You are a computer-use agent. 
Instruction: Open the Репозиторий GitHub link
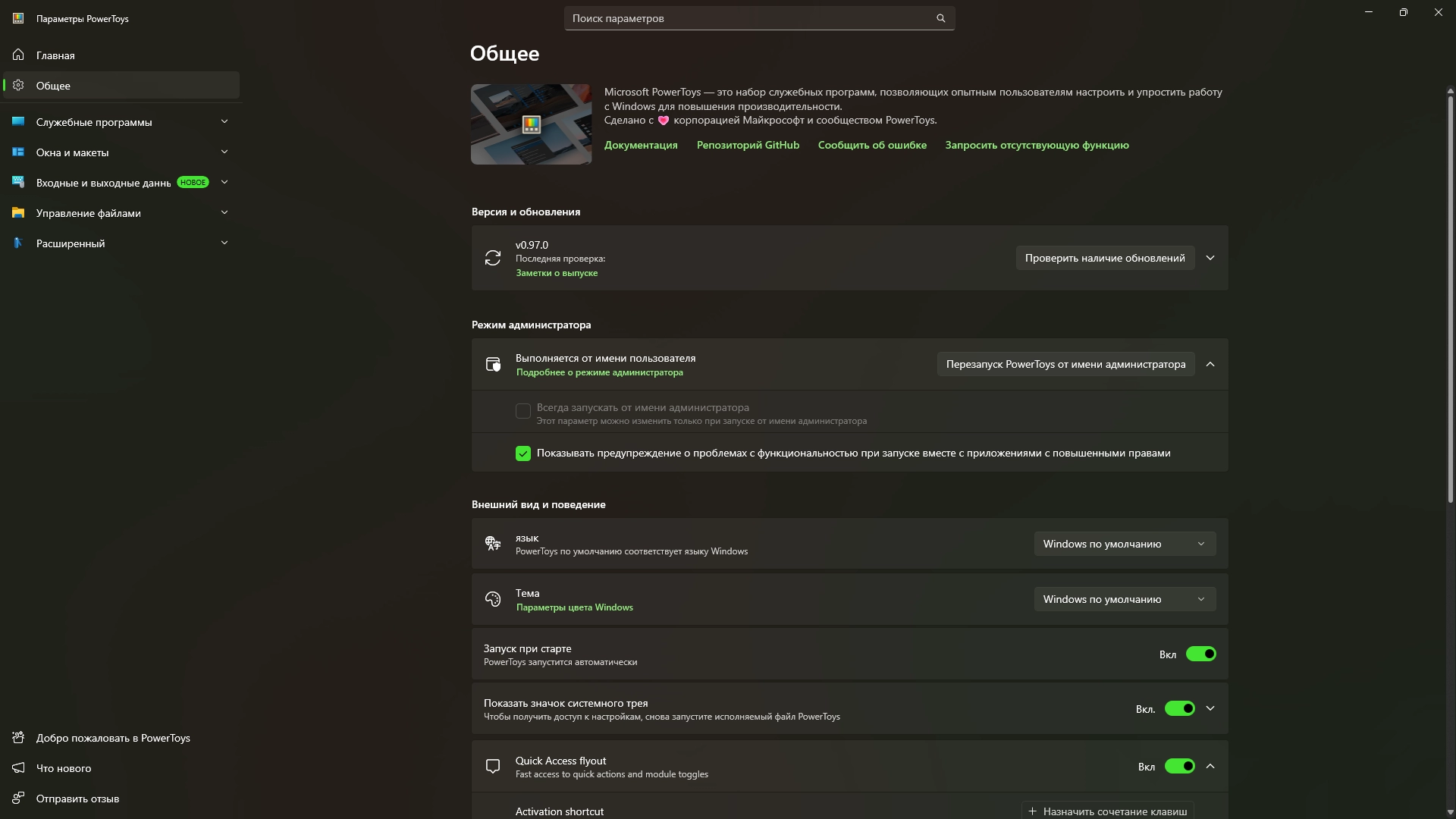click(x=748, y=145)
